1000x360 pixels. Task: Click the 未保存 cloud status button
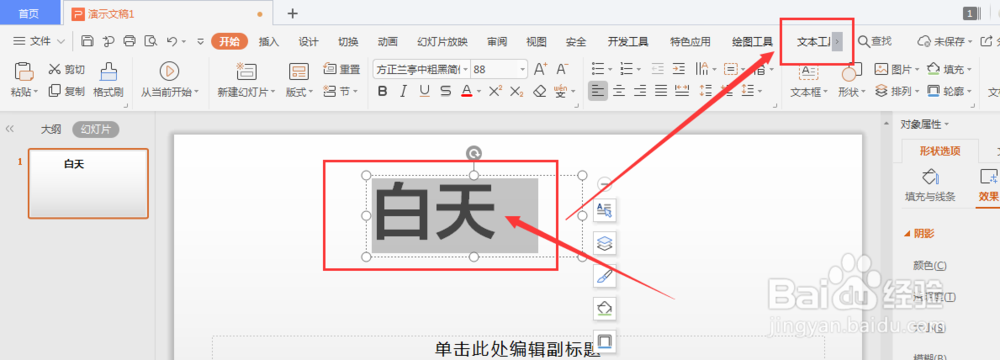pos(945,41)
